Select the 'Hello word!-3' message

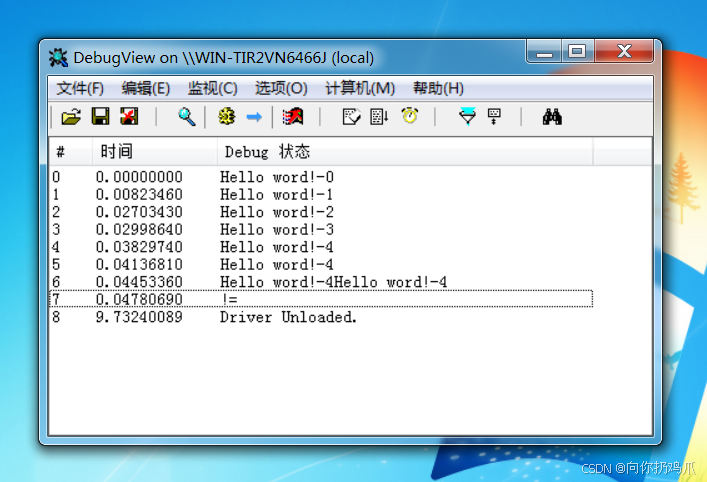(277, 230)
